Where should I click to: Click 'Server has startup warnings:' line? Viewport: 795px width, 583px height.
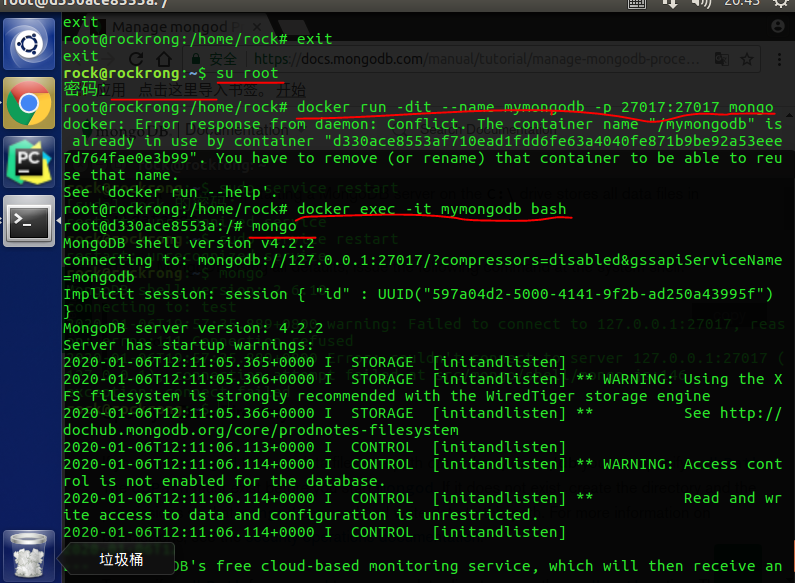pos(189,345)
